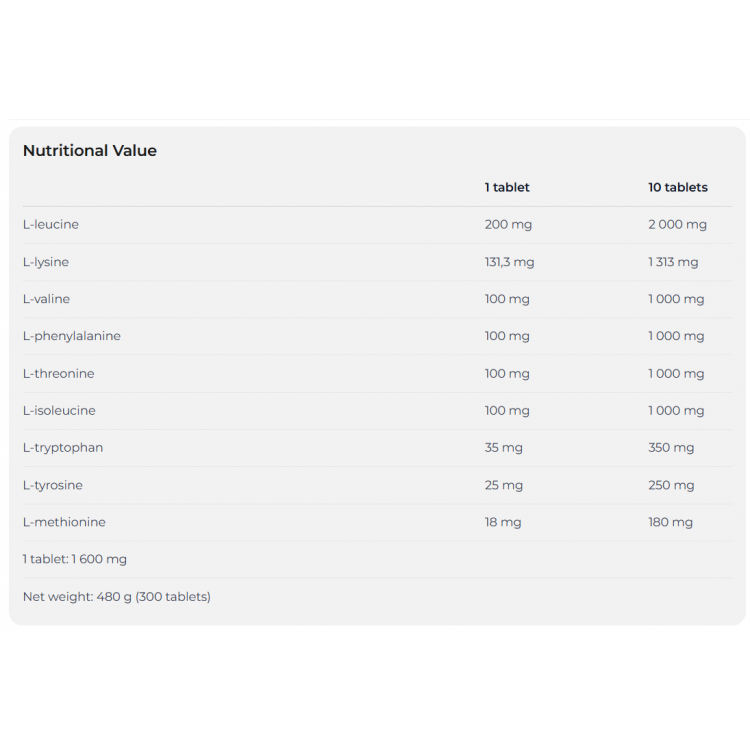Click the L-phenylalanine row label
Screen dimensions: 750x750
pos(72,336)
